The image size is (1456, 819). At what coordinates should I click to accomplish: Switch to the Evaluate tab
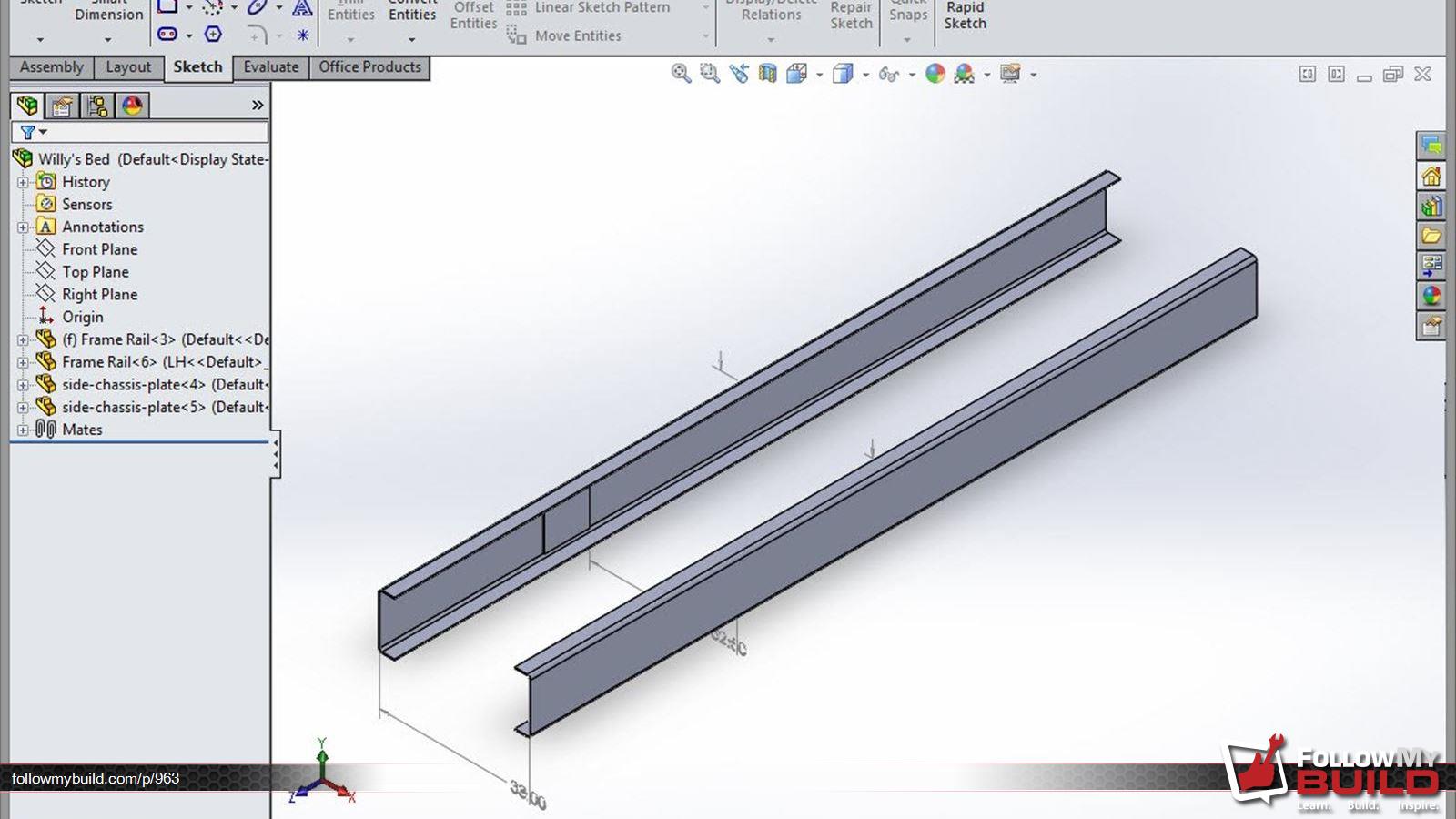pos(271,67)
